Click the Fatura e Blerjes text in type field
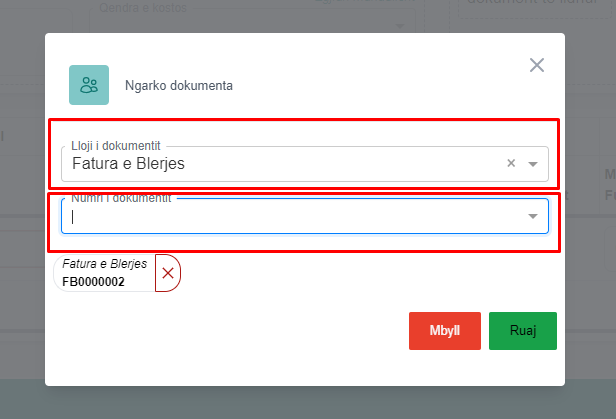Viewport: 616px width, 419px height. (128, 164)
